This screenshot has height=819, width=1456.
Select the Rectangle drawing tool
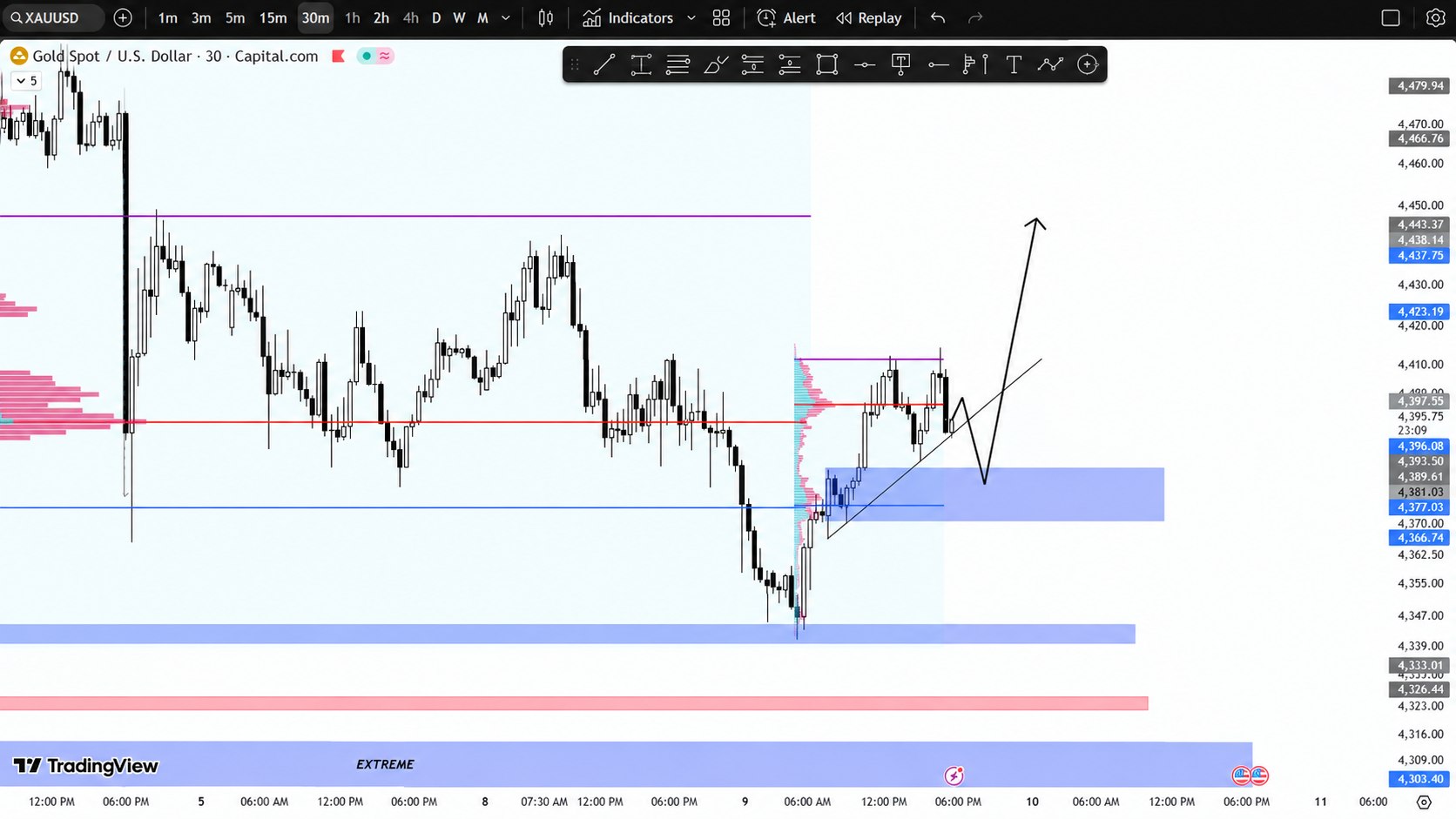pos(827,64)
